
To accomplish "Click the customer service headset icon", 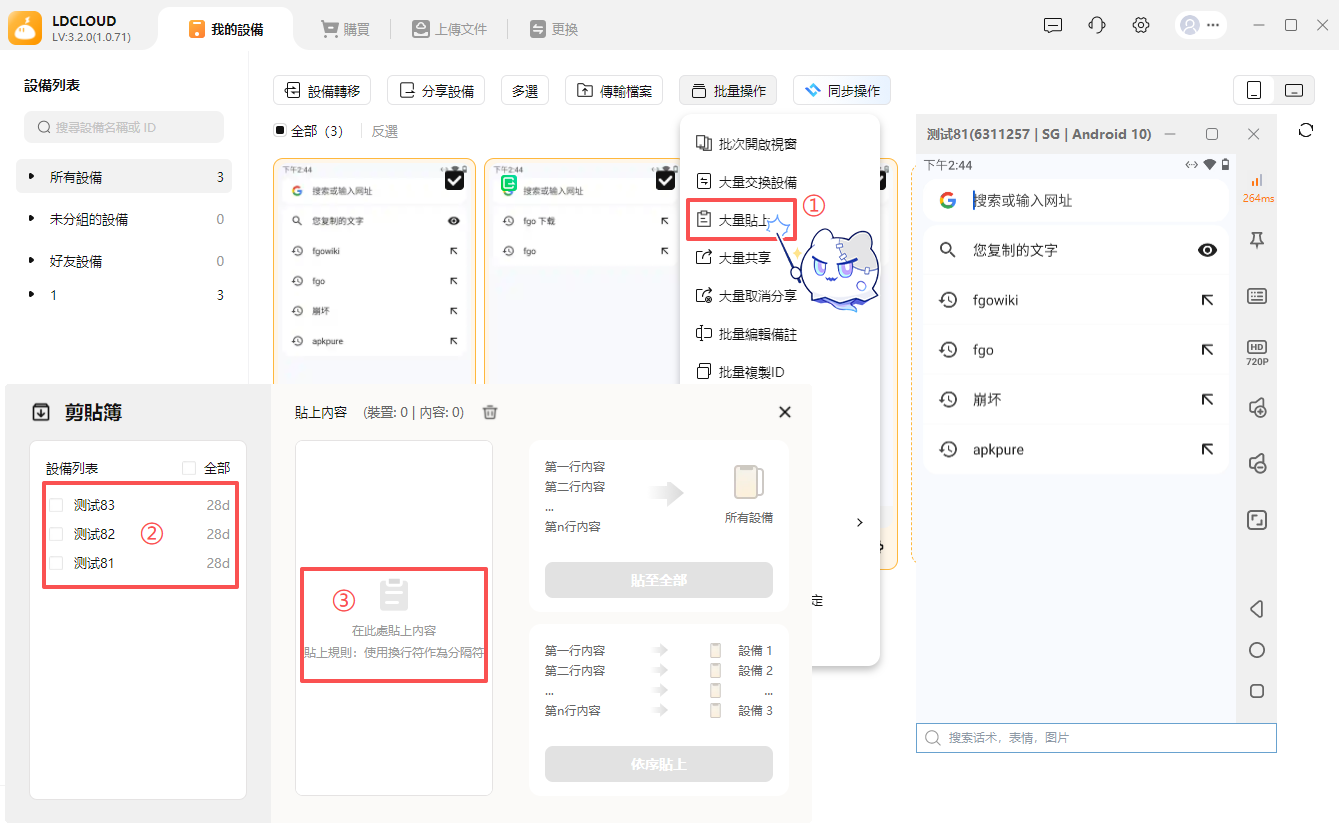I will (x=1097, y=26).
